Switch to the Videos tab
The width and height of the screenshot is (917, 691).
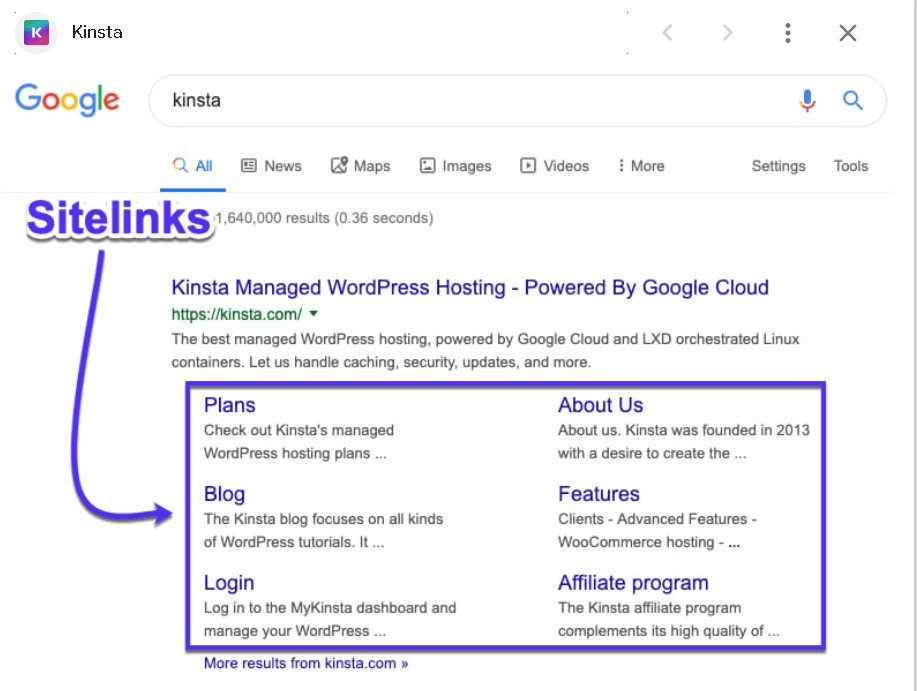[x=554, y=166]
